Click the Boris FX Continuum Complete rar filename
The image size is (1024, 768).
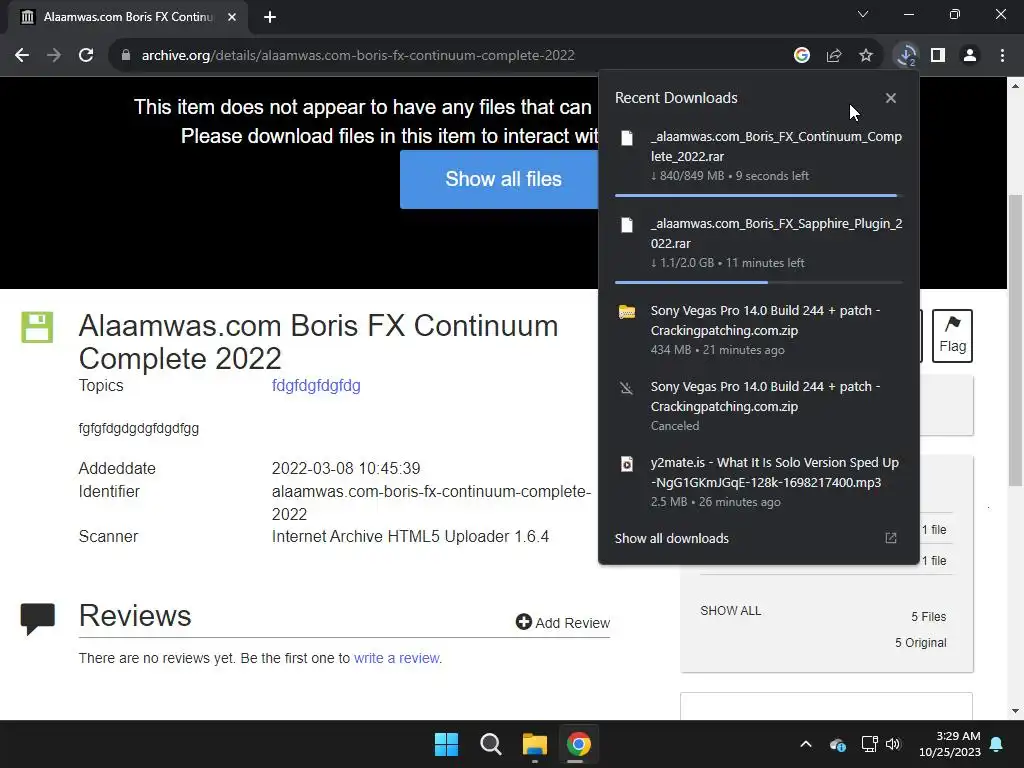776,146
